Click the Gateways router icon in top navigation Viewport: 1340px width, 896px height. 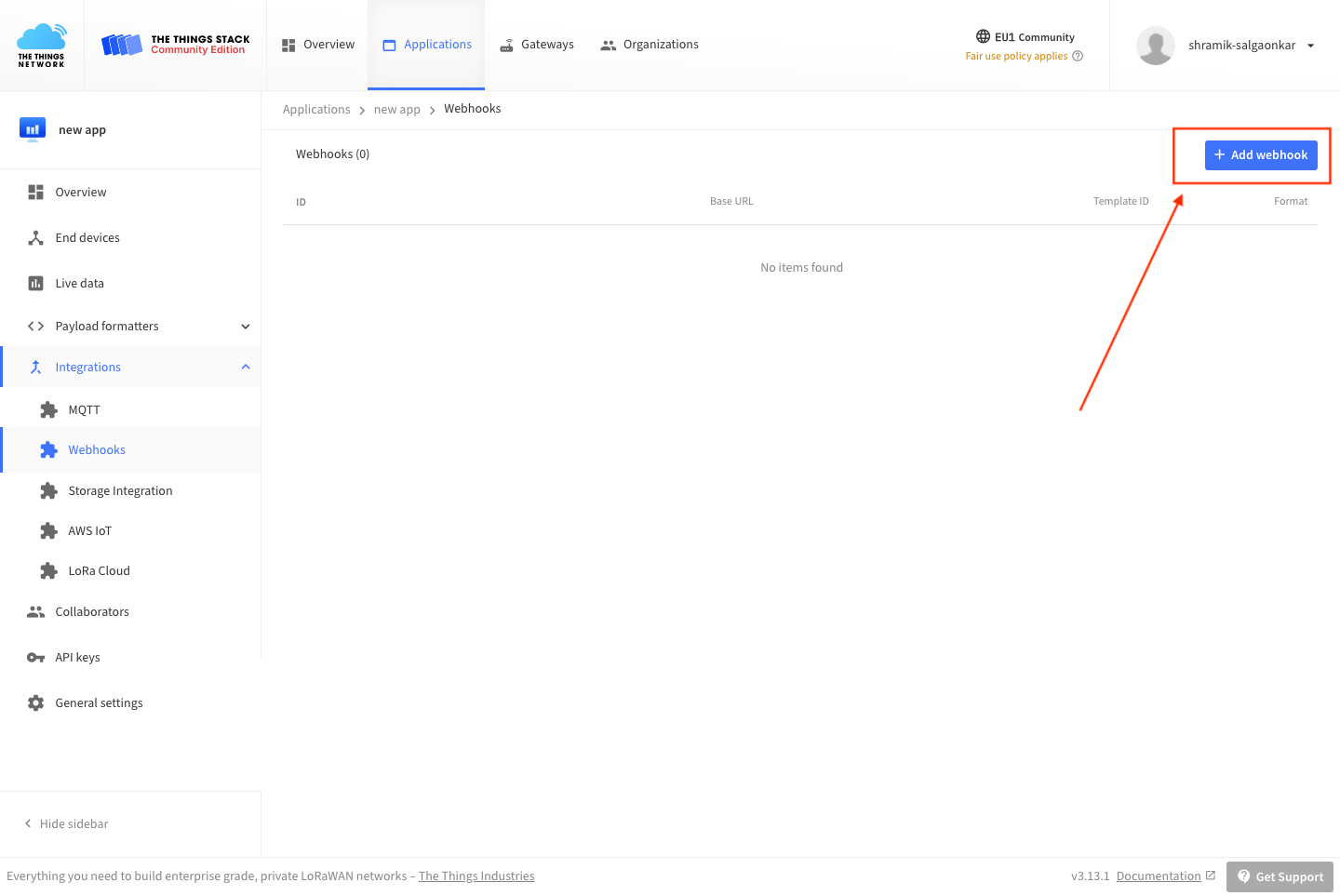(507, 45)
